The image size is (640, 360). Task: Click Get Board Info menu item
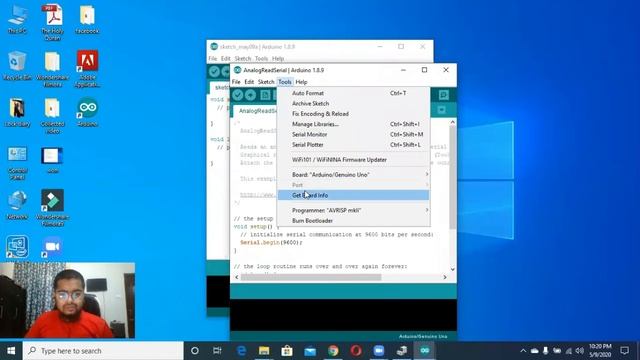353,195
